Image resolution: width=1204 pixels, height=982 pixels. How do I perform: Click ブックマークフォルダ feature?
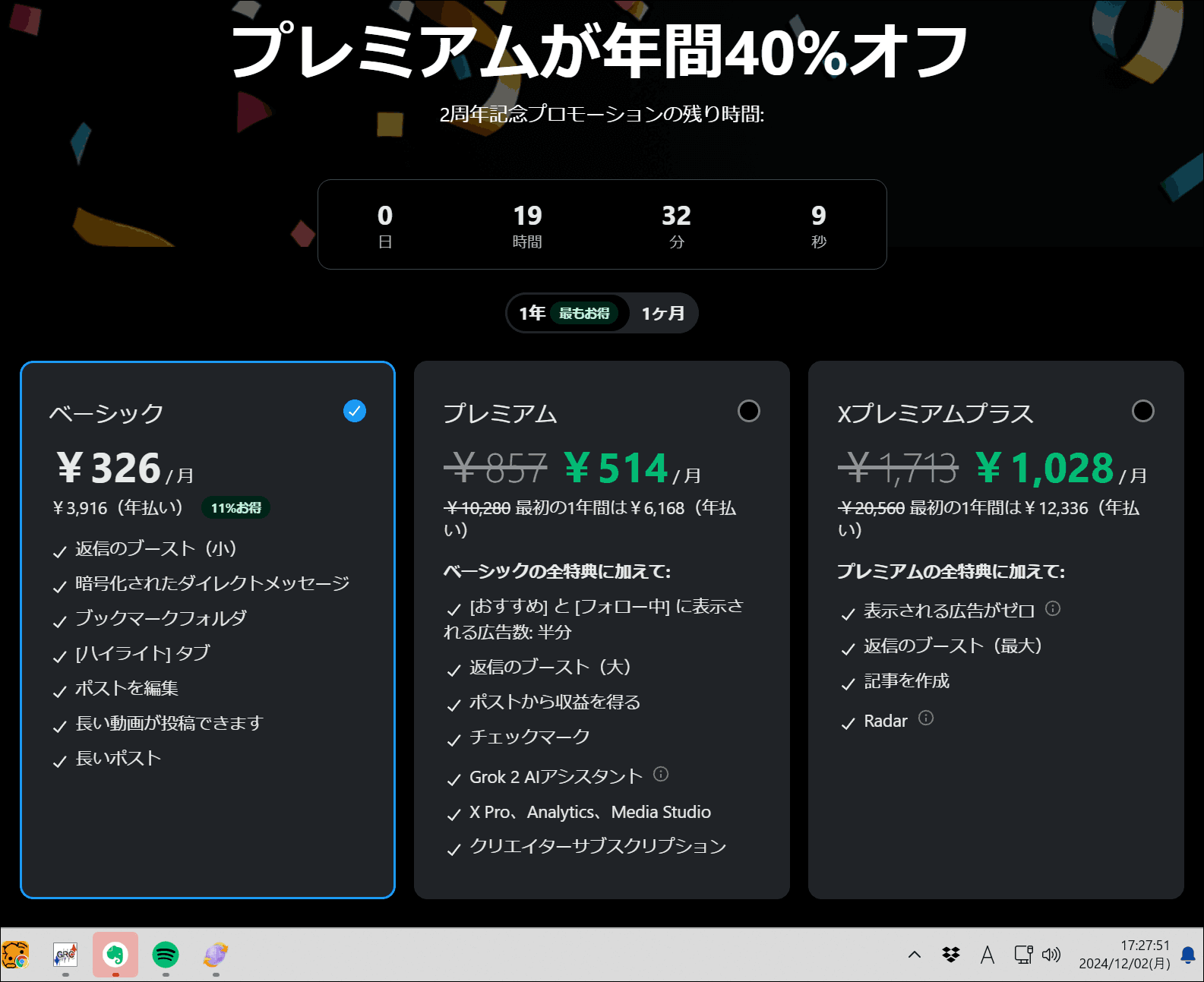coord(161,618)
